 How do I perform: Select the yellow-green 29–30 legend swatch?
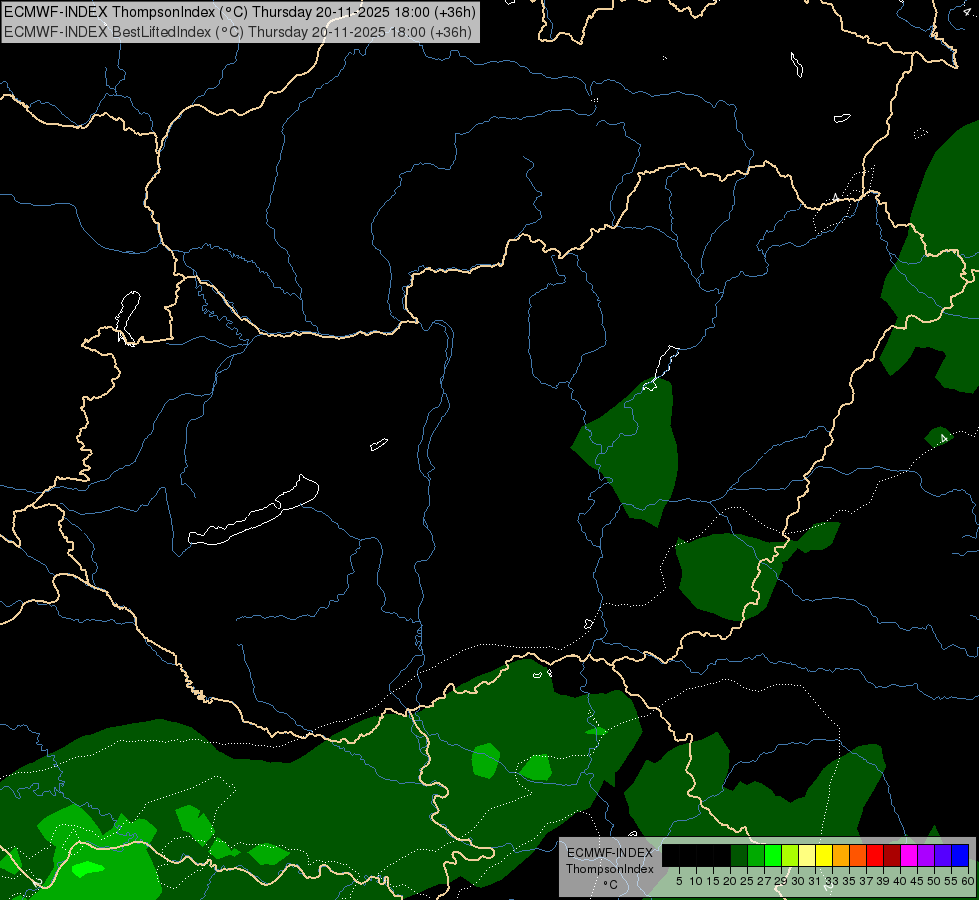pyautogui.click(x=790, y=855)
